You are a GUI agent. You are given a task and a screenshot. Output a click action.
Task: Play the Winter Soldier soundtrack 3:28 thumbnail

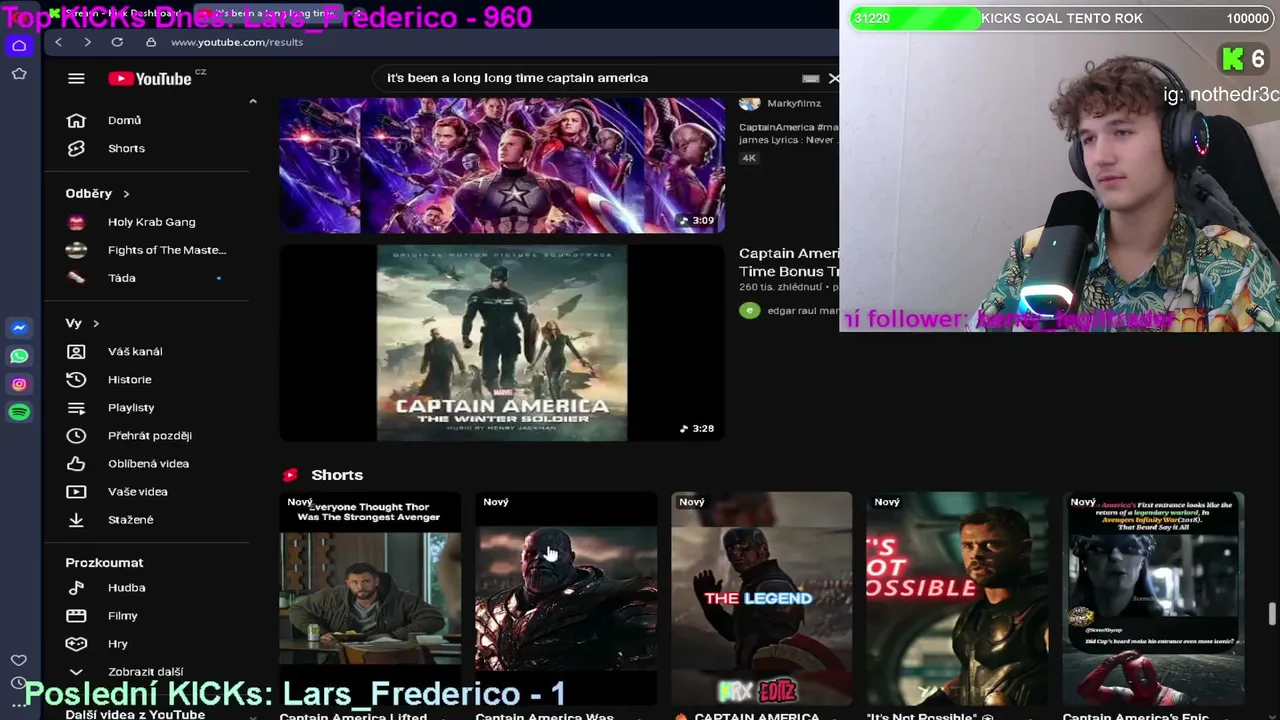click(502, 343)
